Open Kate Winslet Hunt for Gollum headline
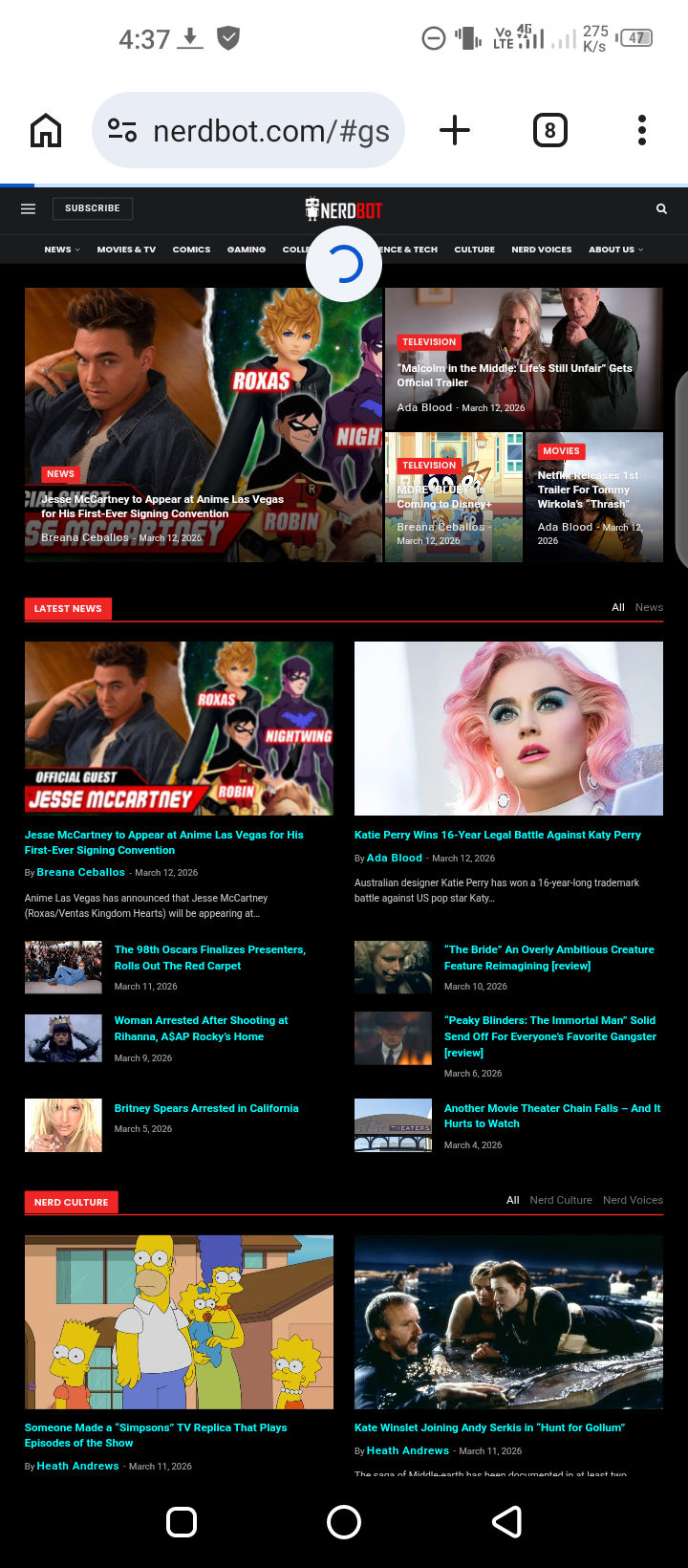Viewport: 688px width, 1568px height. (489, 1427)
